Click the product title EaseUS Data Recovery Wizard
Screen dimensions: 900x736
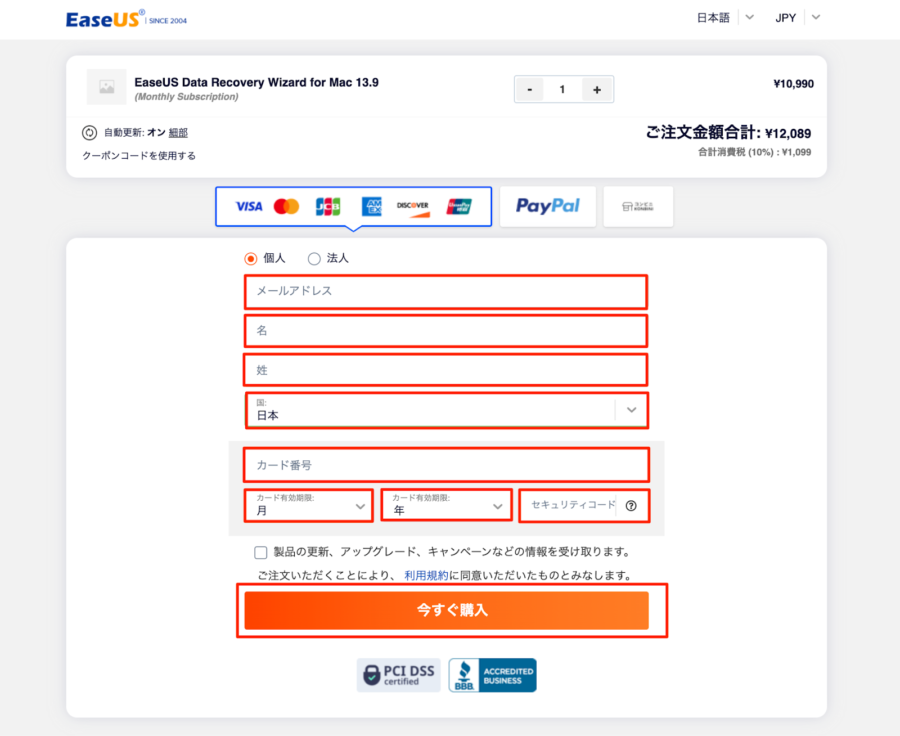pos(257,82)
